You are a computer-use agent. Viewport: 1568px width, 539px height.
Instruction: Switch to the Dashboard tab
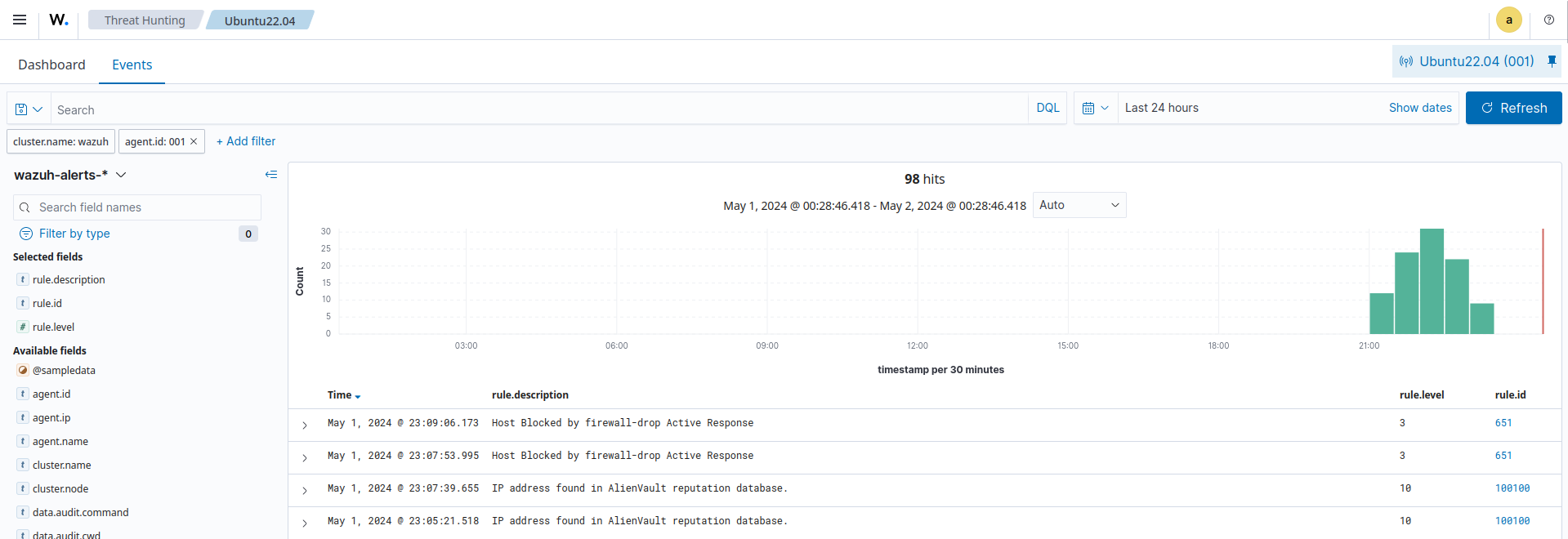[51, 65]
